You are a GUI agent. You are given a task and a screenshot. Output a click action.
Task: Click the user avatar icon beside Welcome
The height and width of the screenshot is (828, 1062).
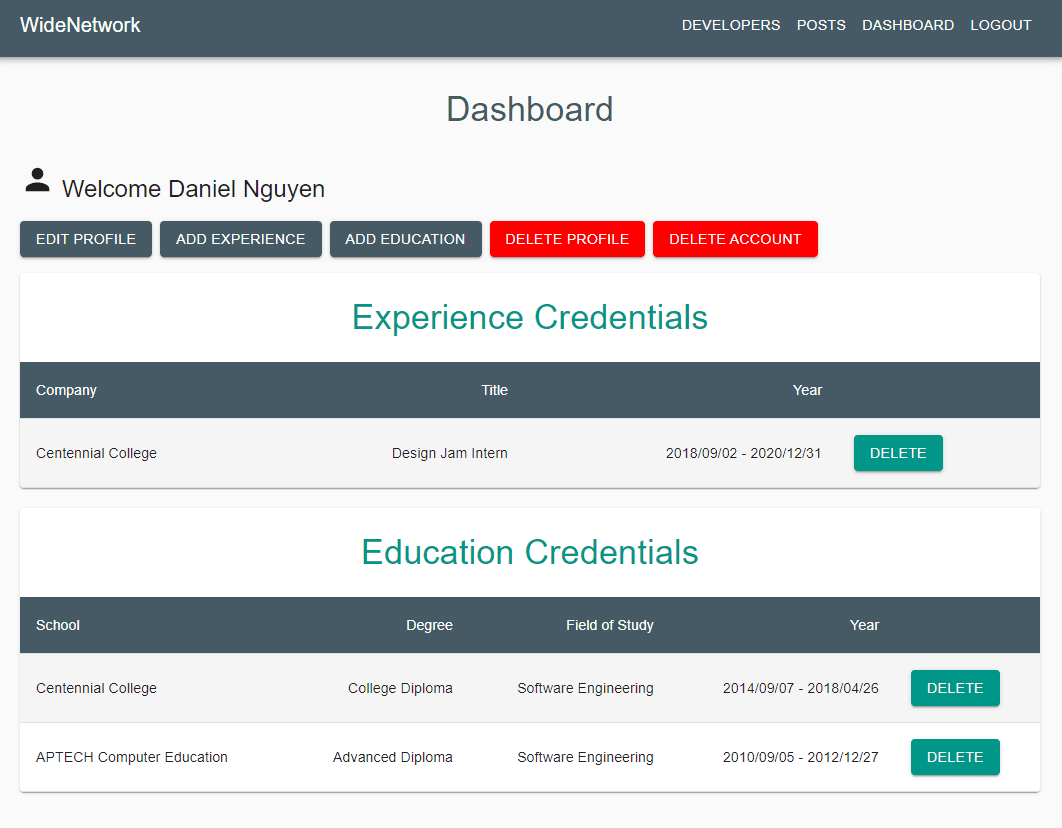[x=37, y=181]
